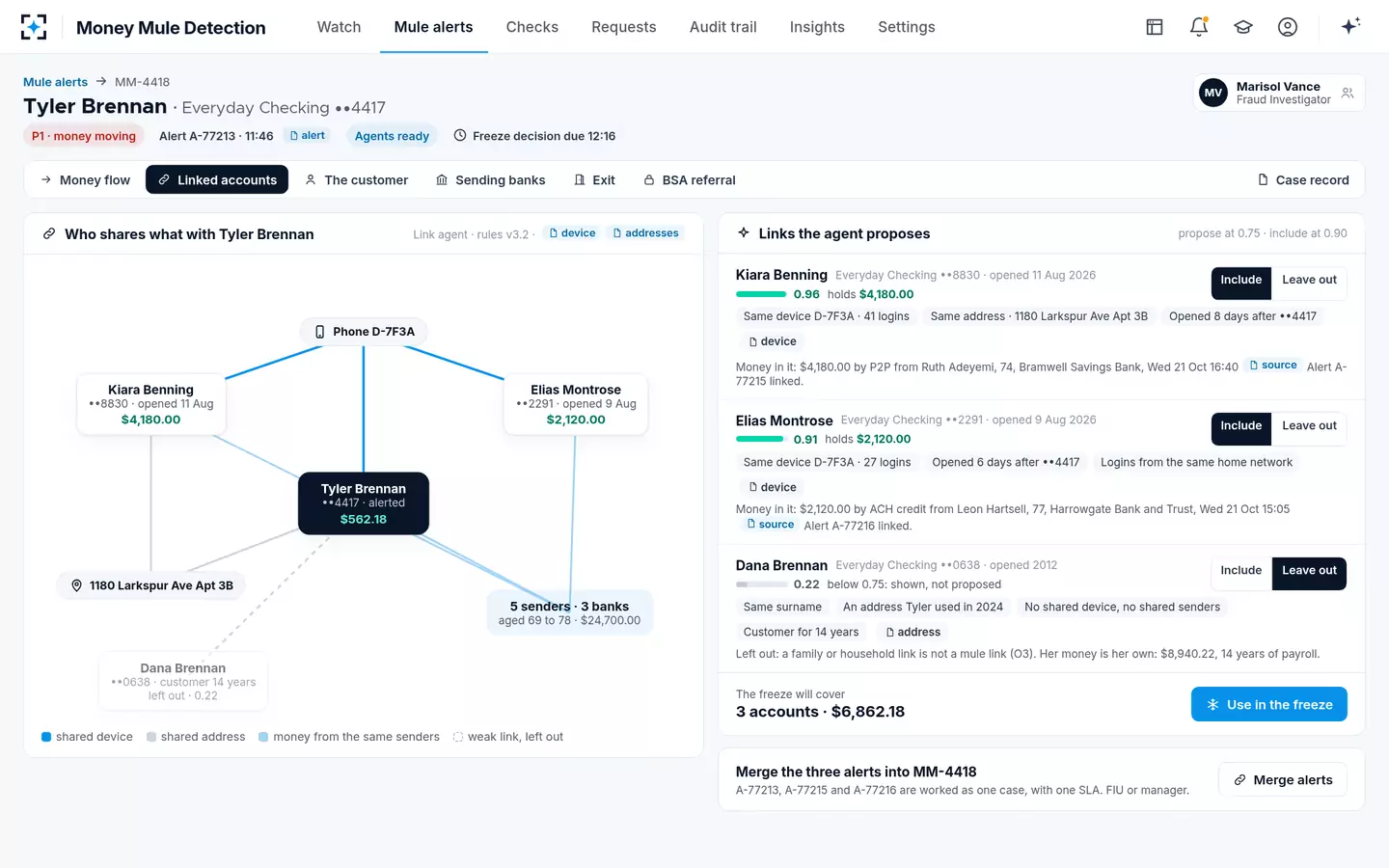The image size is (1389, 868).
Task: Open the user profile icon
Action: point(1288,27)
